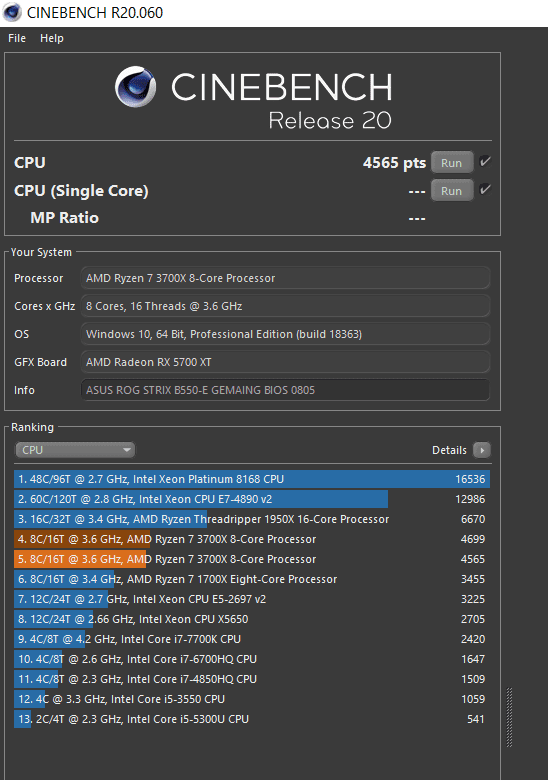Toggle the CPU Single Core test checkbox
548x780 pixels.
point(485,190)
